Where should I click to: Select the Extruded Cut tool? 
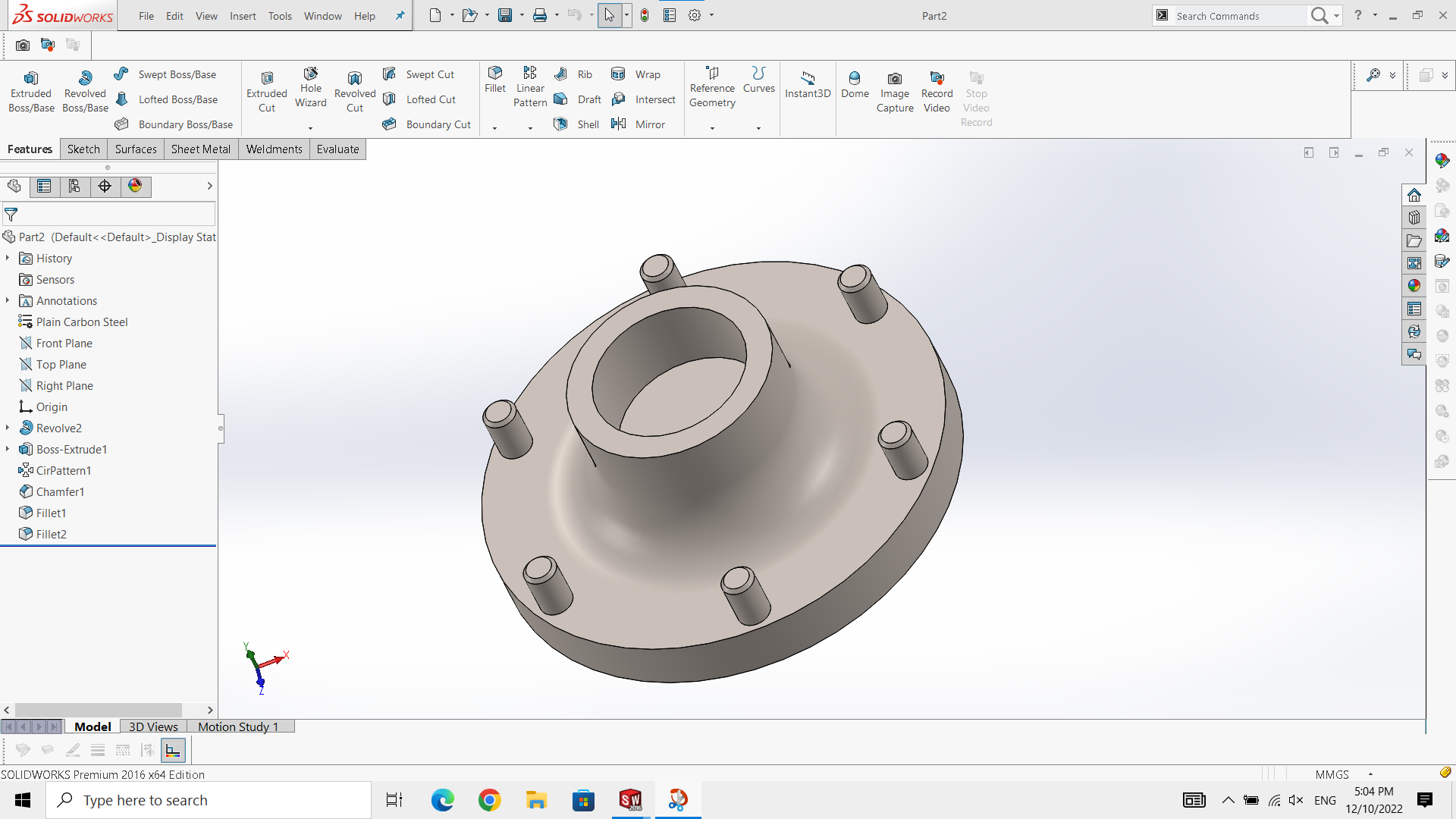pos(267,93)
